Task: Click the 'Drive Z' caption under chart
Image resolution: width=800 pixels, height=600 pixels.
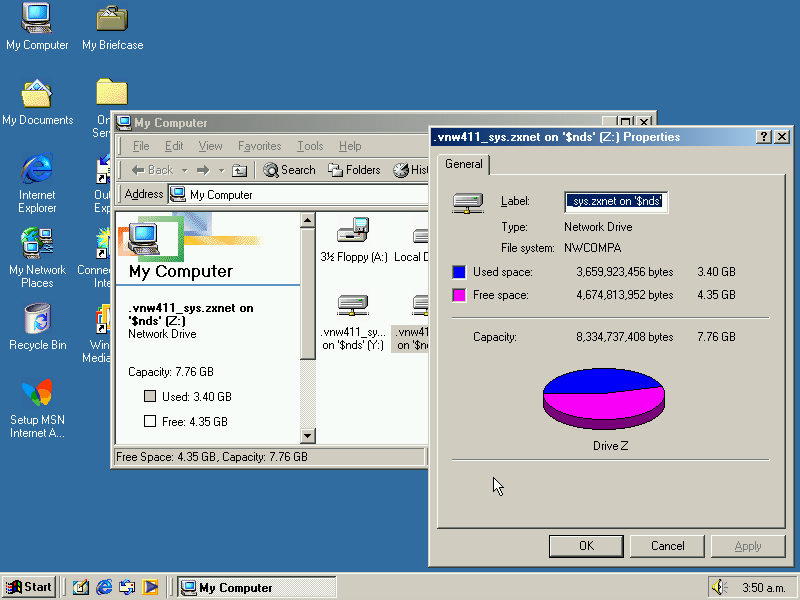Action: pyautogui.click(x=610, y=446)
